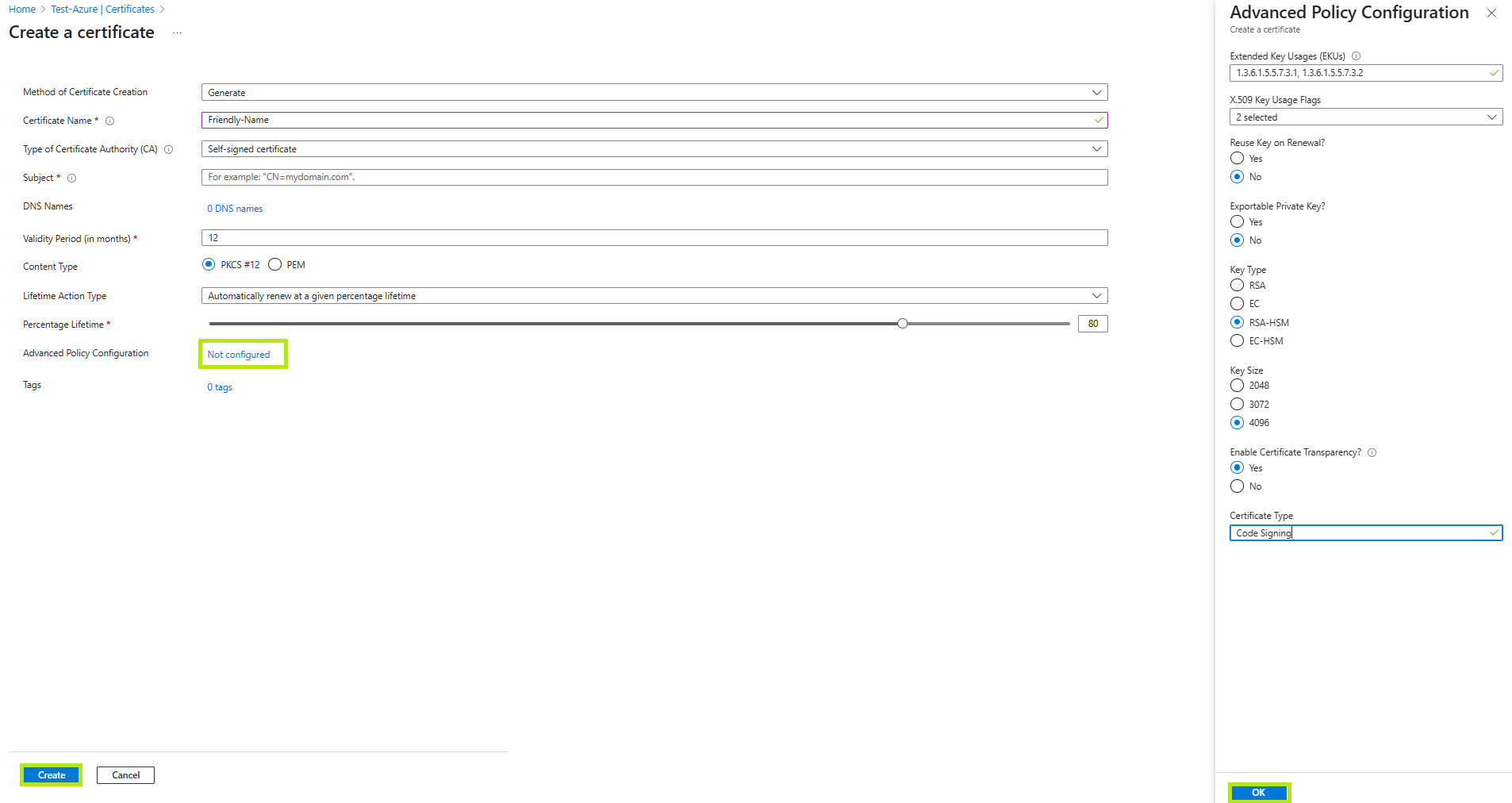
Task: Open the ellipsis menu beside Create a certificate
Action: click(176, 33)
